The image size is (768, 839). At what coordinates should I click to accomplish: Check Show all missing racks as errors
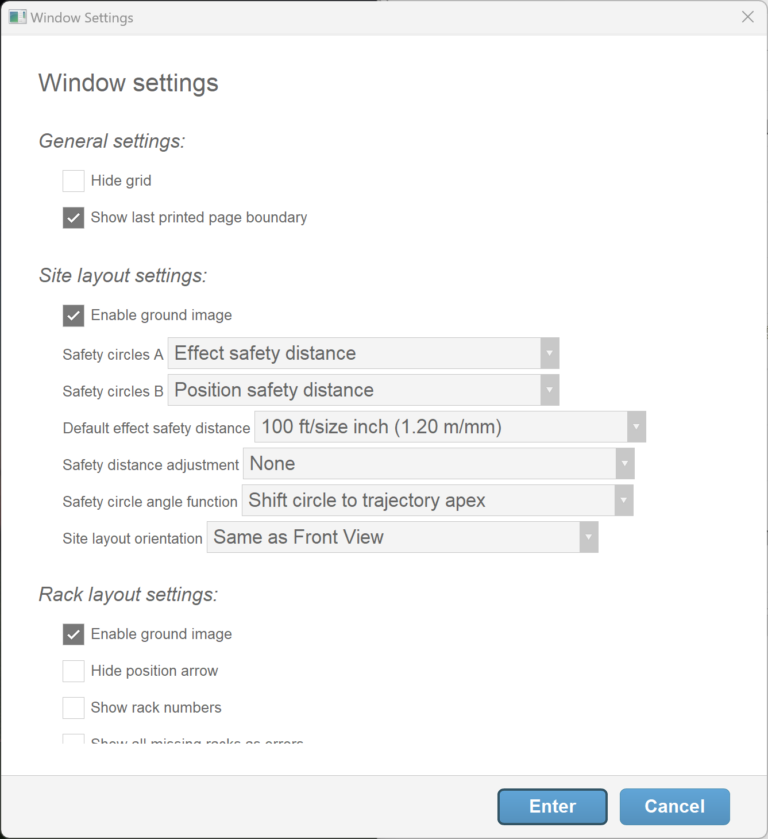73,741
